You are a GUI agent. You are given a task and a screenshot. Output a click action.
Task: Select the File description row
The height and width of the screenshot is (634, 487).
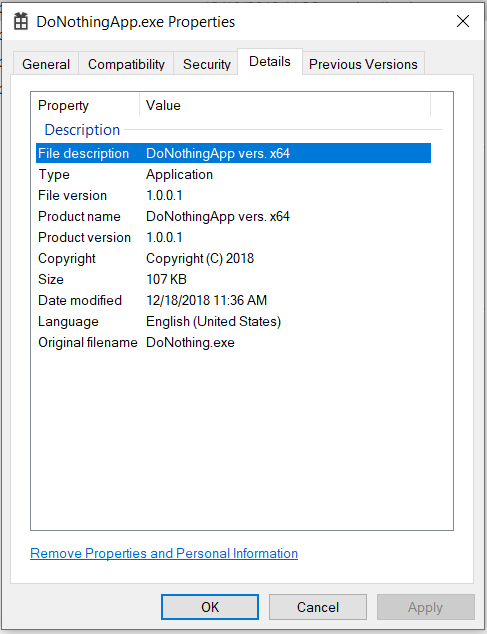pyautogui.click(x=233, y=153)
